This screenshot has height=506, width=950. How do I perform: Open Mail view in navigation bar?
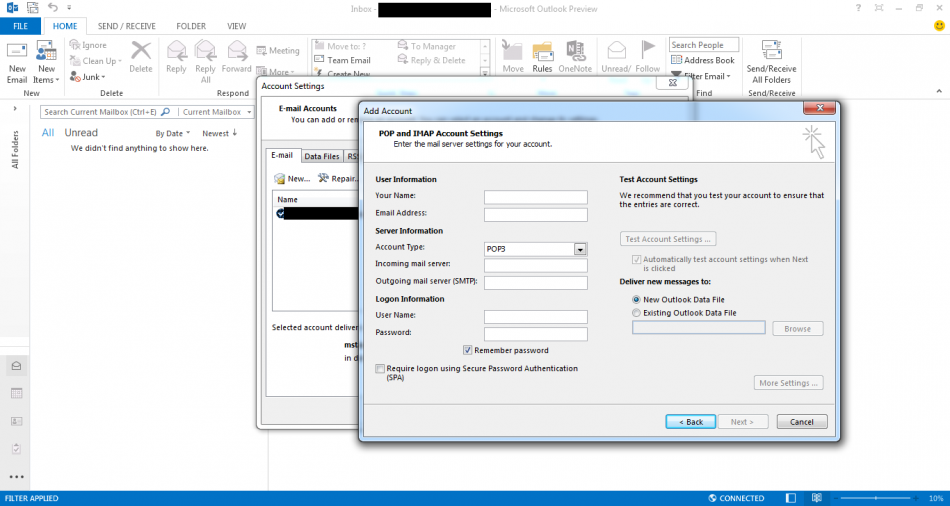click(x=16, y=366)
